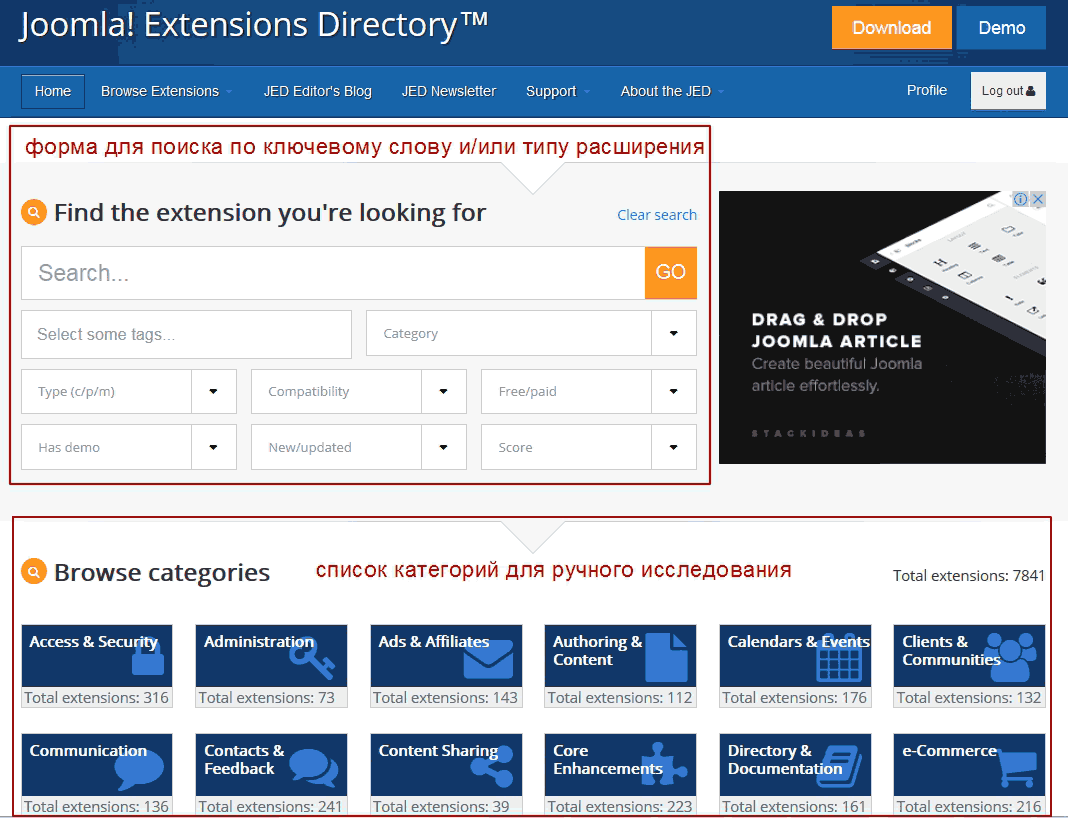This screenshot has height=818, width=1068.
Task: Open the New/updated dropdown
Action: [359, 447]
